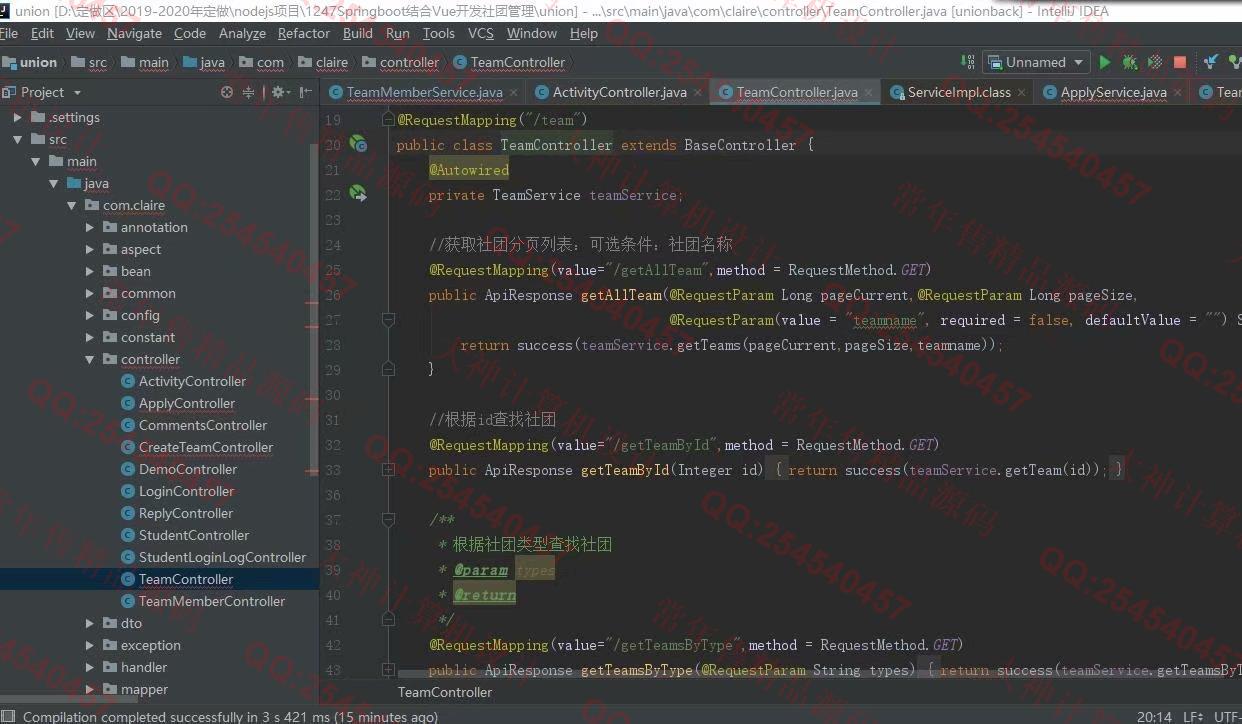Collapse getAllTeam method at line 29 fold marker
Image resolution: width=1242 pixels, height=724 pixels.
click(389, 369)
